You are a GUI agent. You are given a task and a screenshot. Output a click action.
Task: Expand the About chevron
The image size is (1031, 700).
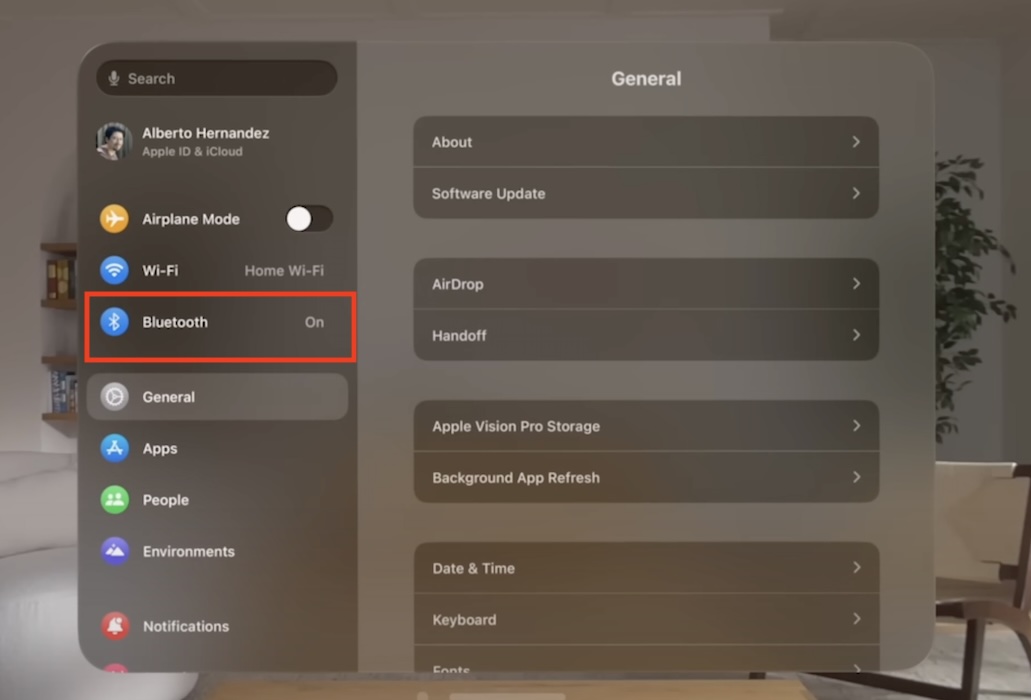(x=856, y=142)
